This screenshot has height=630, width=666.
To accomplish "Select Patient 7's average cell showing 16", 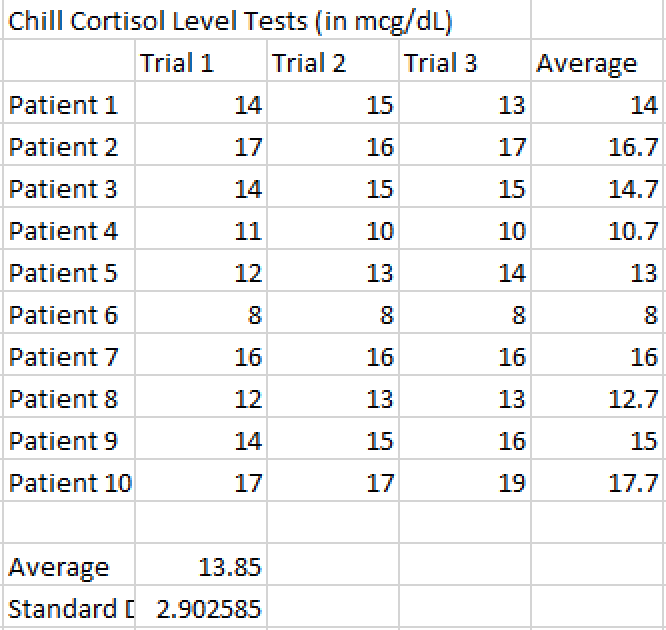I will 598,357.
